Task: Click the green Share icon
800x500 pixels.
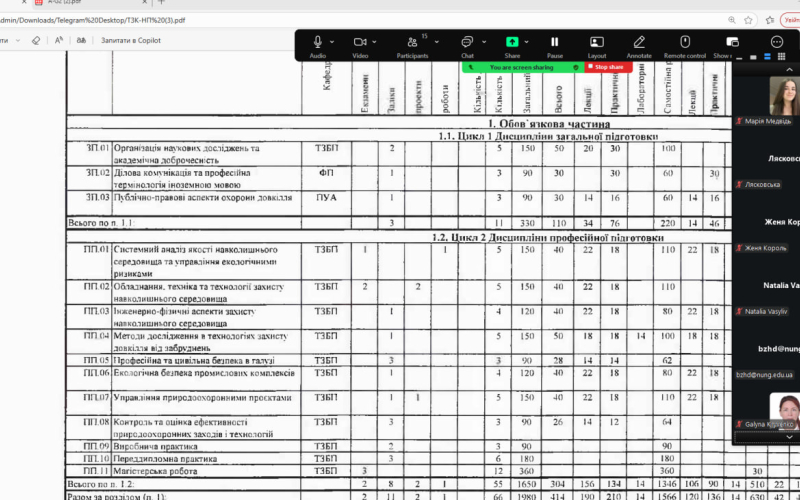Action: coord(511,42)
